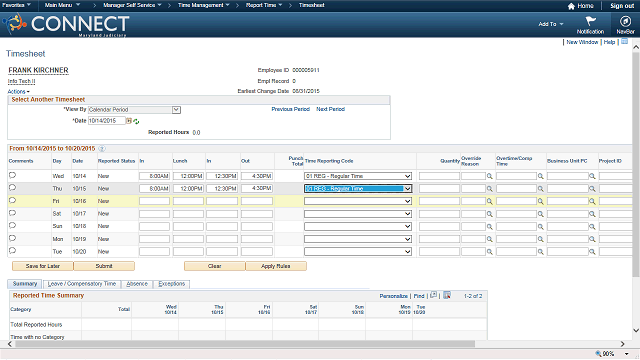Go to Home via house icon
This screenshot has height=360, width=640.
[571, 6]
